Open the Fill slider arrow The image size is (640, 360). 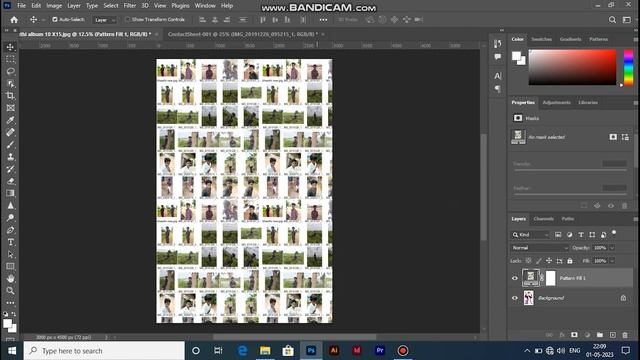click(x=612, y=261)
